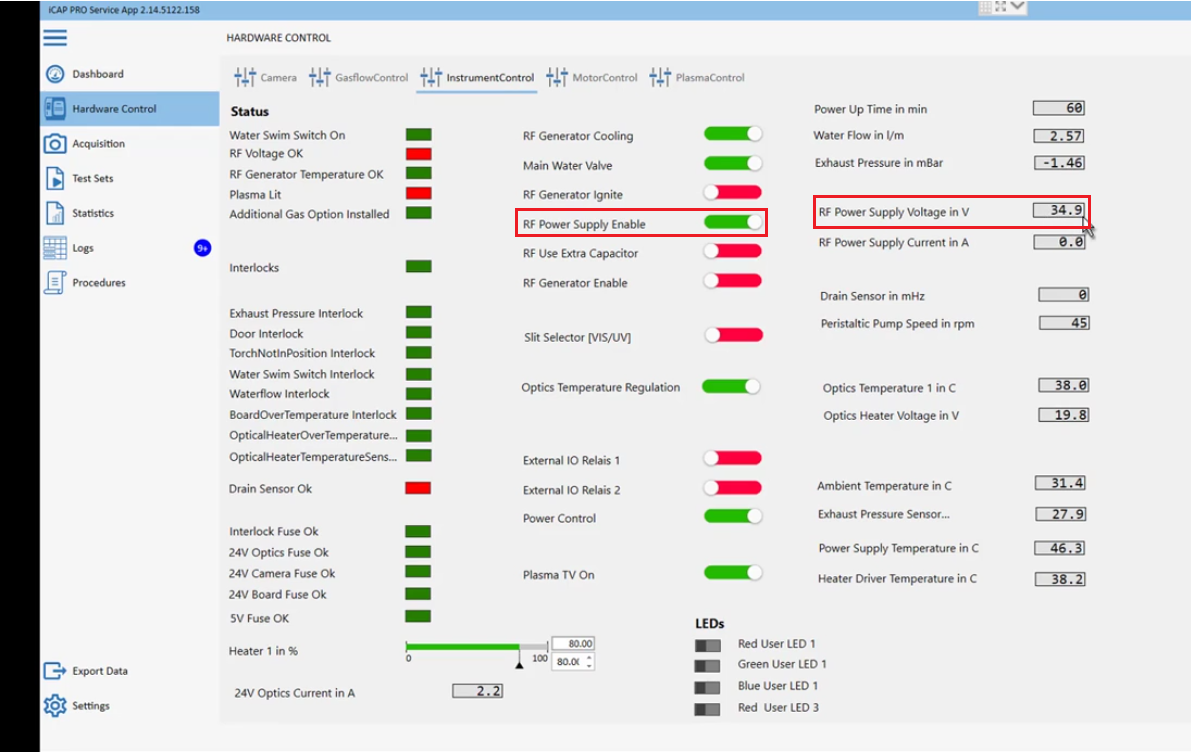Open the hamburger navigation menu
Image resolution: width=1191 pixels, height=753 pixels.
pyautogui.click(x=55, y=38)
